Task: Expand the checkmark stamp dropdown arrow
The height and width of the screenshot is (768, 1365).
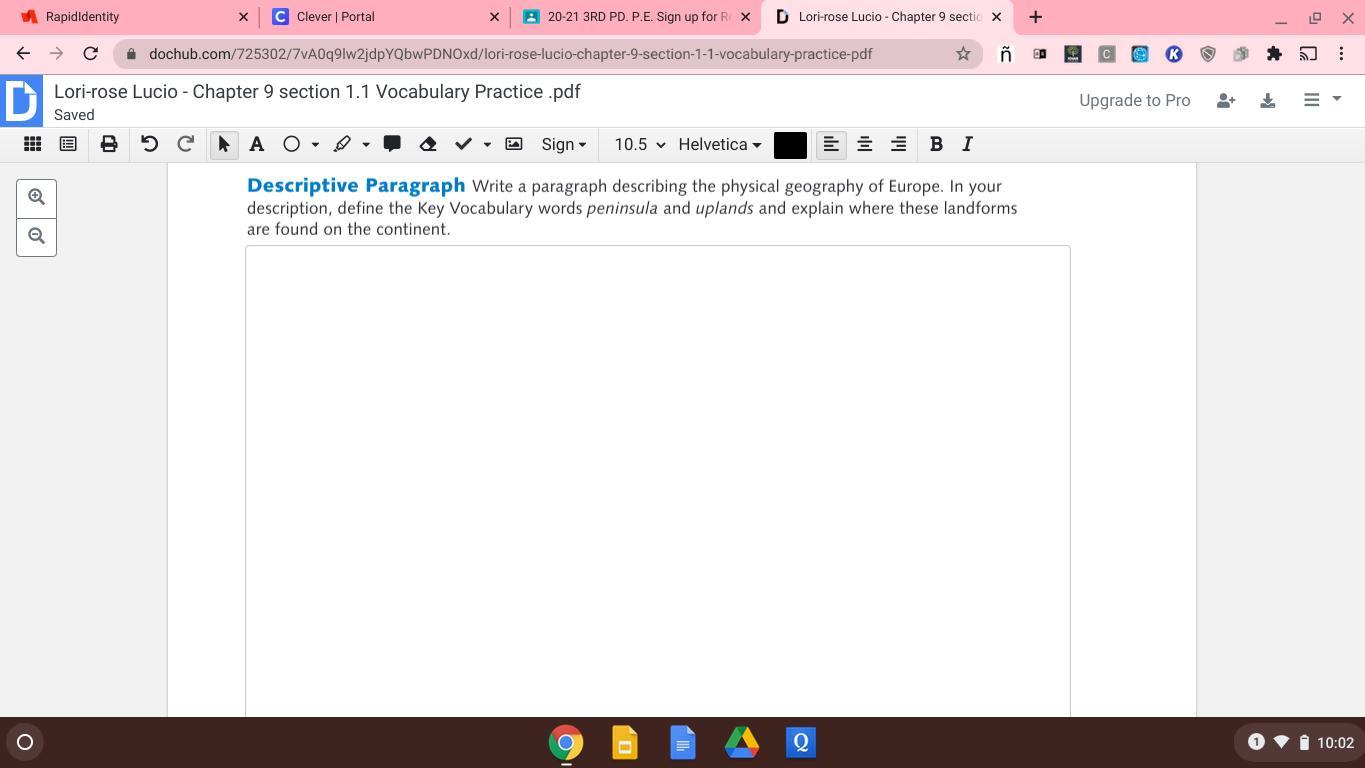Action: 487,145
